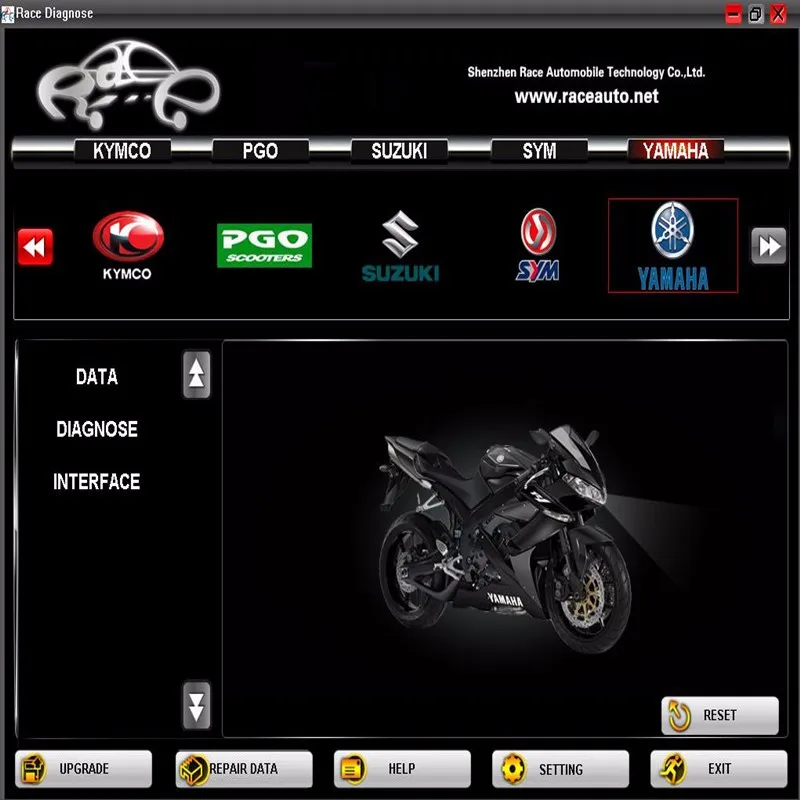Image resolution: width=800 pixels, height=800 pixels.
Task: Go to next brands with gray forward arrow
Action: (x=768, y=246)
